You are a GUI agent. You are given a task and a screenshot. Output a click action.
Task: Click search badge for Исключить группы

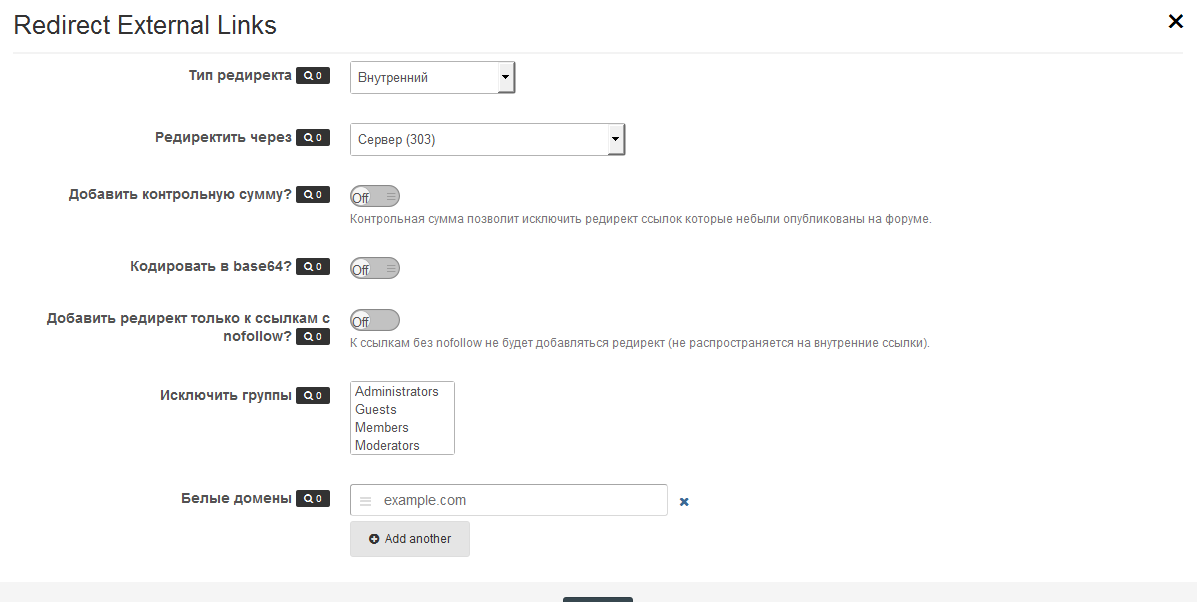coord(312,396)
